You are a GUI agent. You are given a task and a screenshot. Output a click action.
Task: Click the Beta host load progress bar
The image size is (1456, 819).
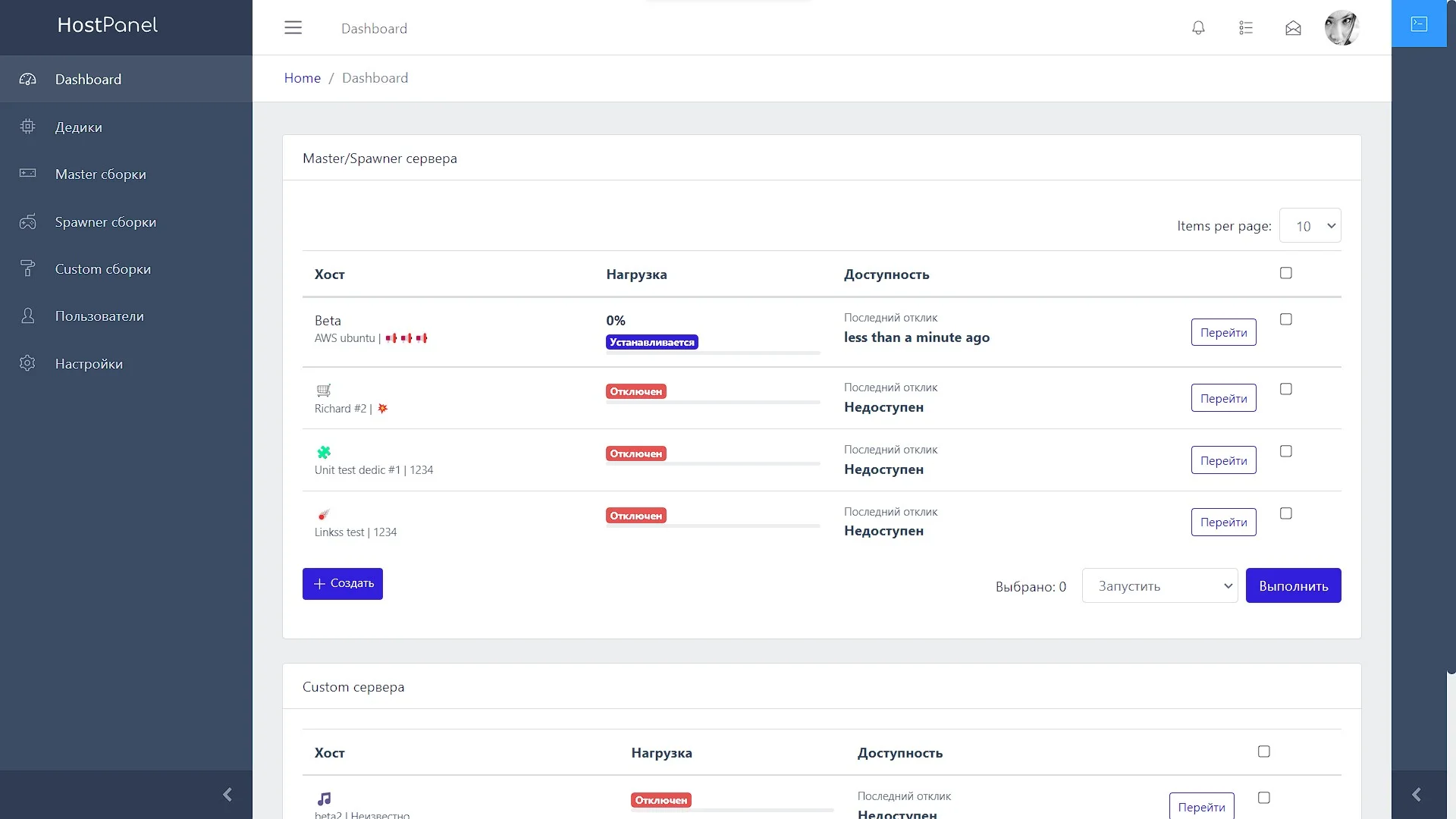pos(713,353)
